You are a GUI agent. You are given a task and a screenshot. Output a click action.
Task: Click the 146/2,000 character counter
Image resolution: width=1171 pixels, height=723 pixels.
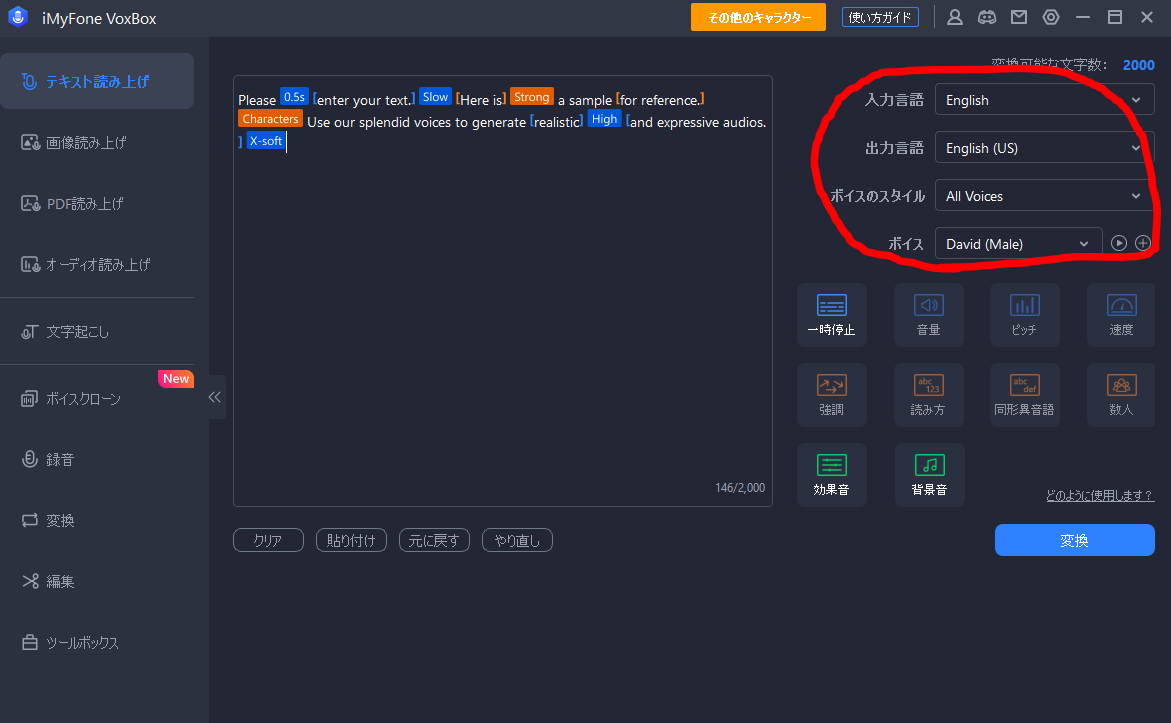[740, 488]
